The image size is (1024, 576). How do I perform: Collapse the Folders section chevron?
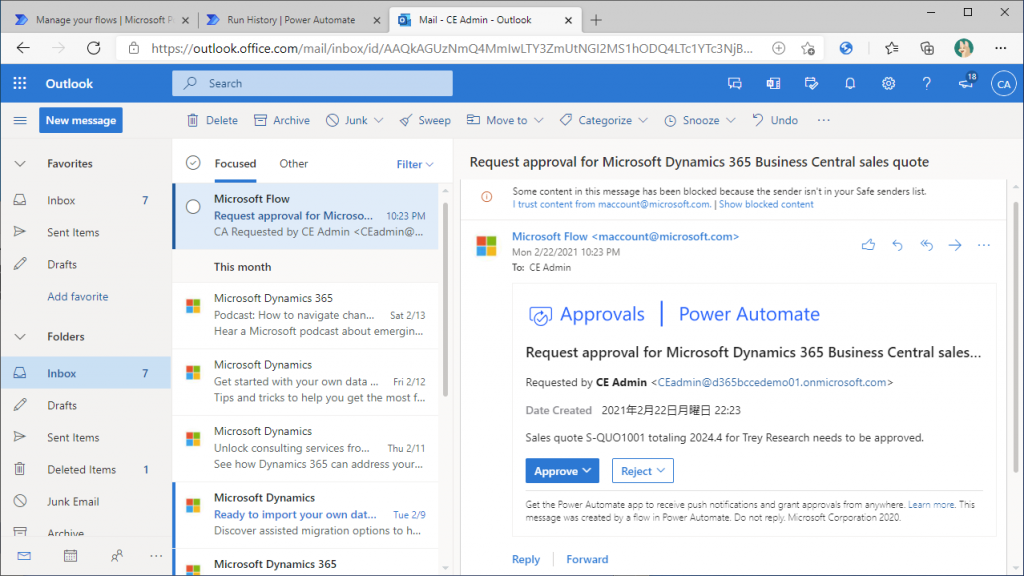click(x=20, y=336)
